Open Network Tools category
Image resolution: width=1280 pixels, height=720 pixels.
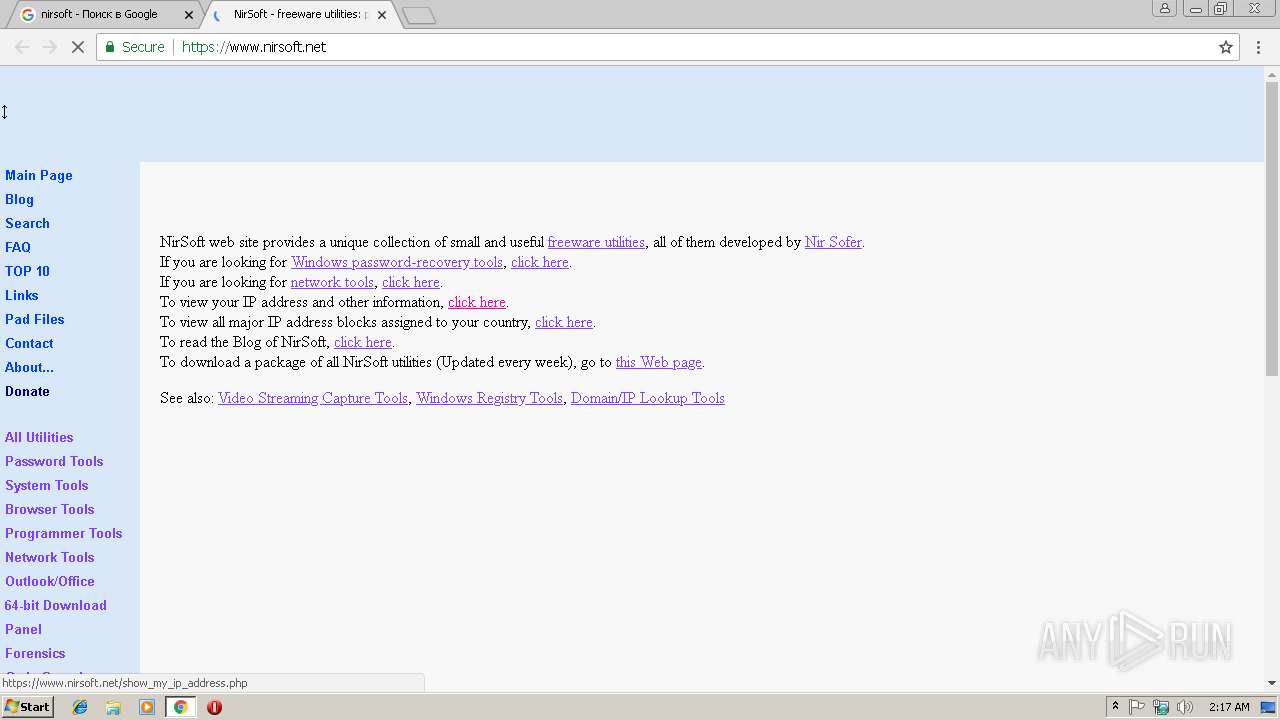(x=50, y=557)
